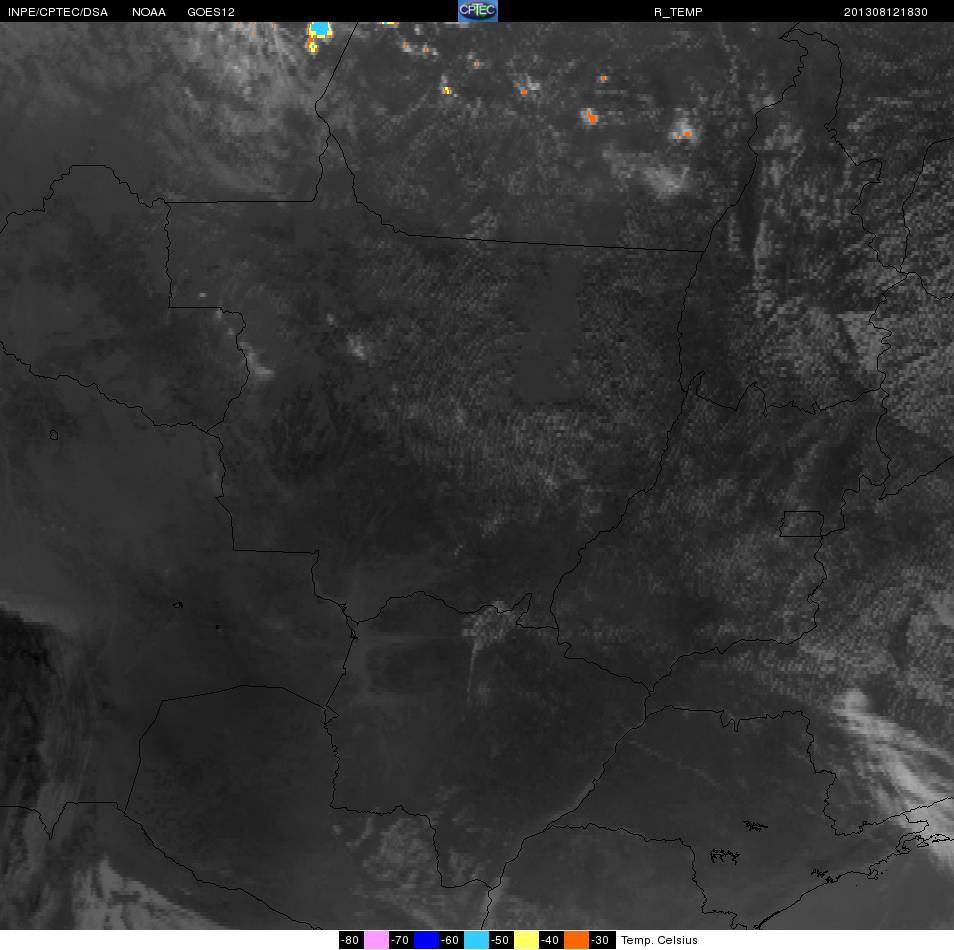Click the GOES12 satellite label
The width and height of the screenshot is (954, 950).
[x=211, y=12]
